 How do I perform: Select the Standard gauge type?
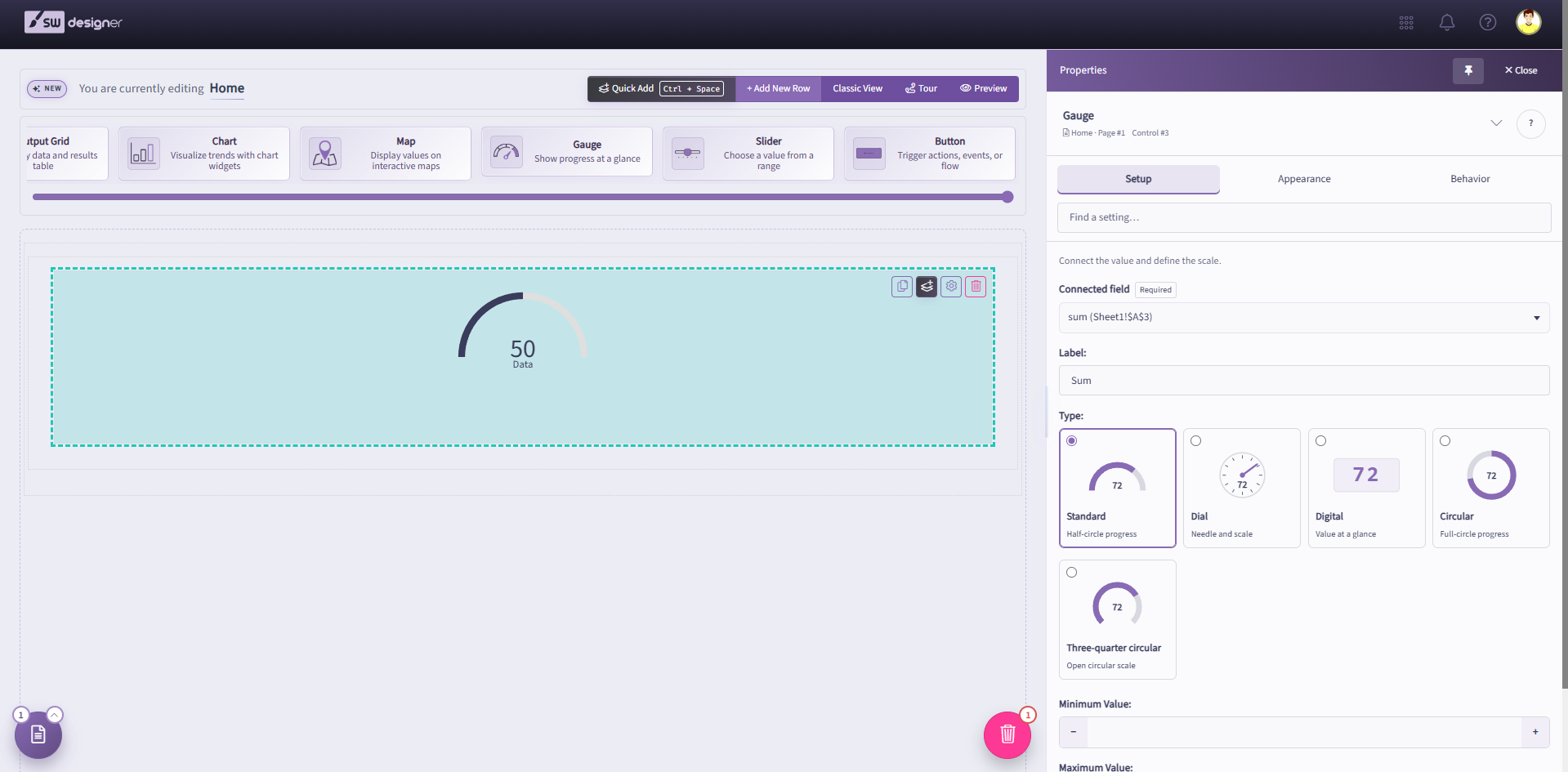(x=1118, y=489)
